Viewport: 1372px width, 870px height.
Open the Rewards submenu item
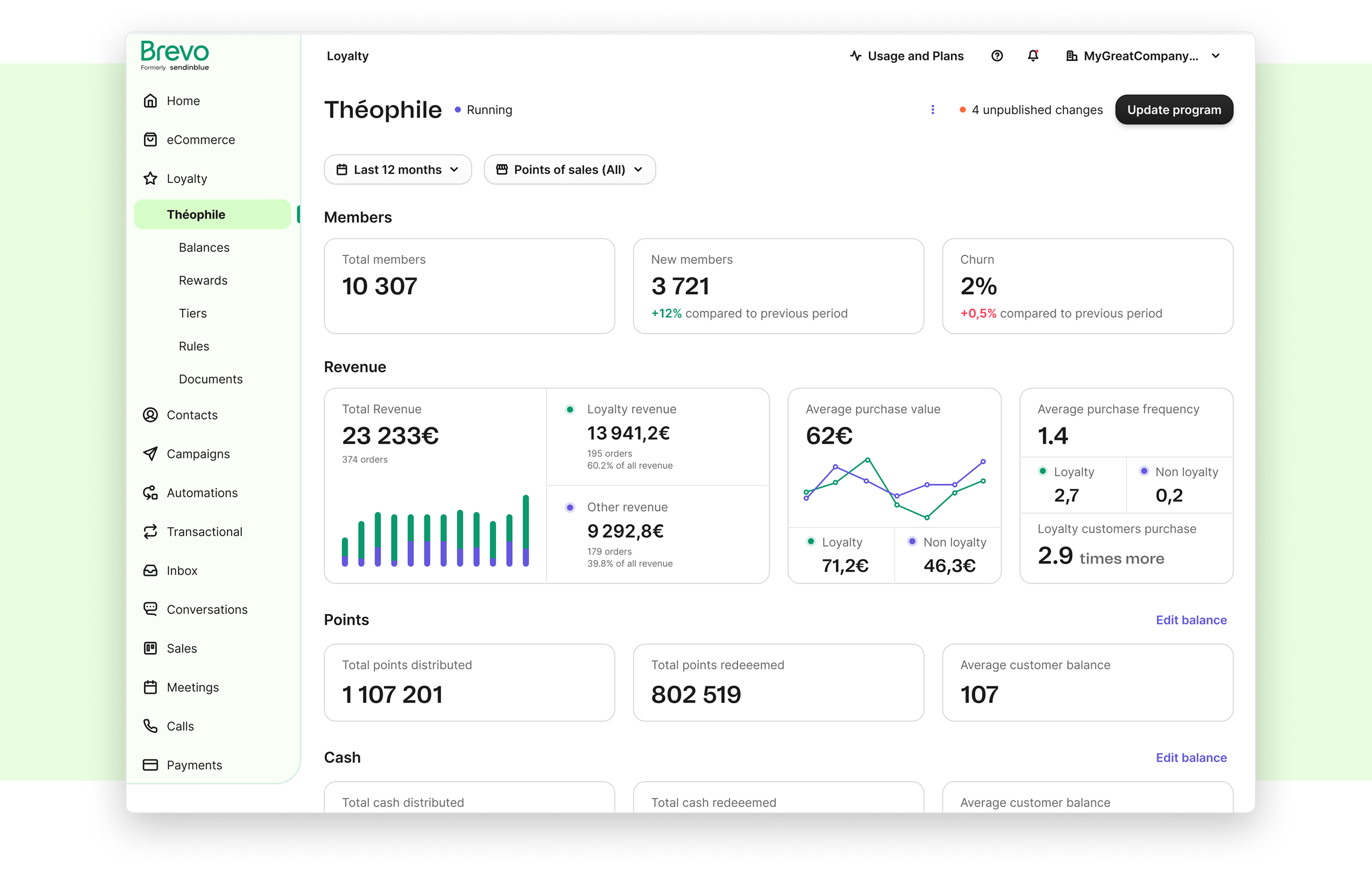(203, 280)
